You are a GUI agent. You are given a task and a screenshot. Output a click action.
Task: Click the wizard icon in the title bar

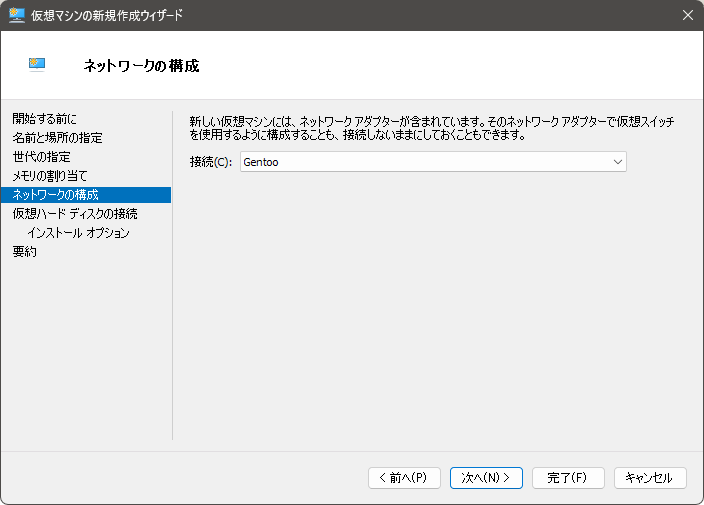click(17, 15)
